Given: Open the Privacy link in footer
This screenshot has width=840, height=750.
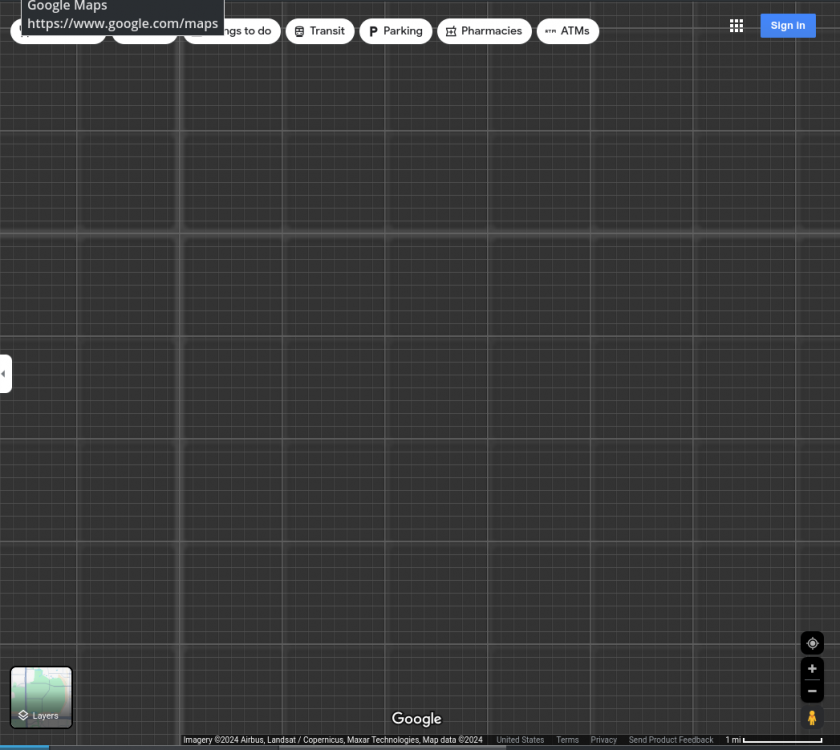Looking at the screenshot, I should (603, 740).
